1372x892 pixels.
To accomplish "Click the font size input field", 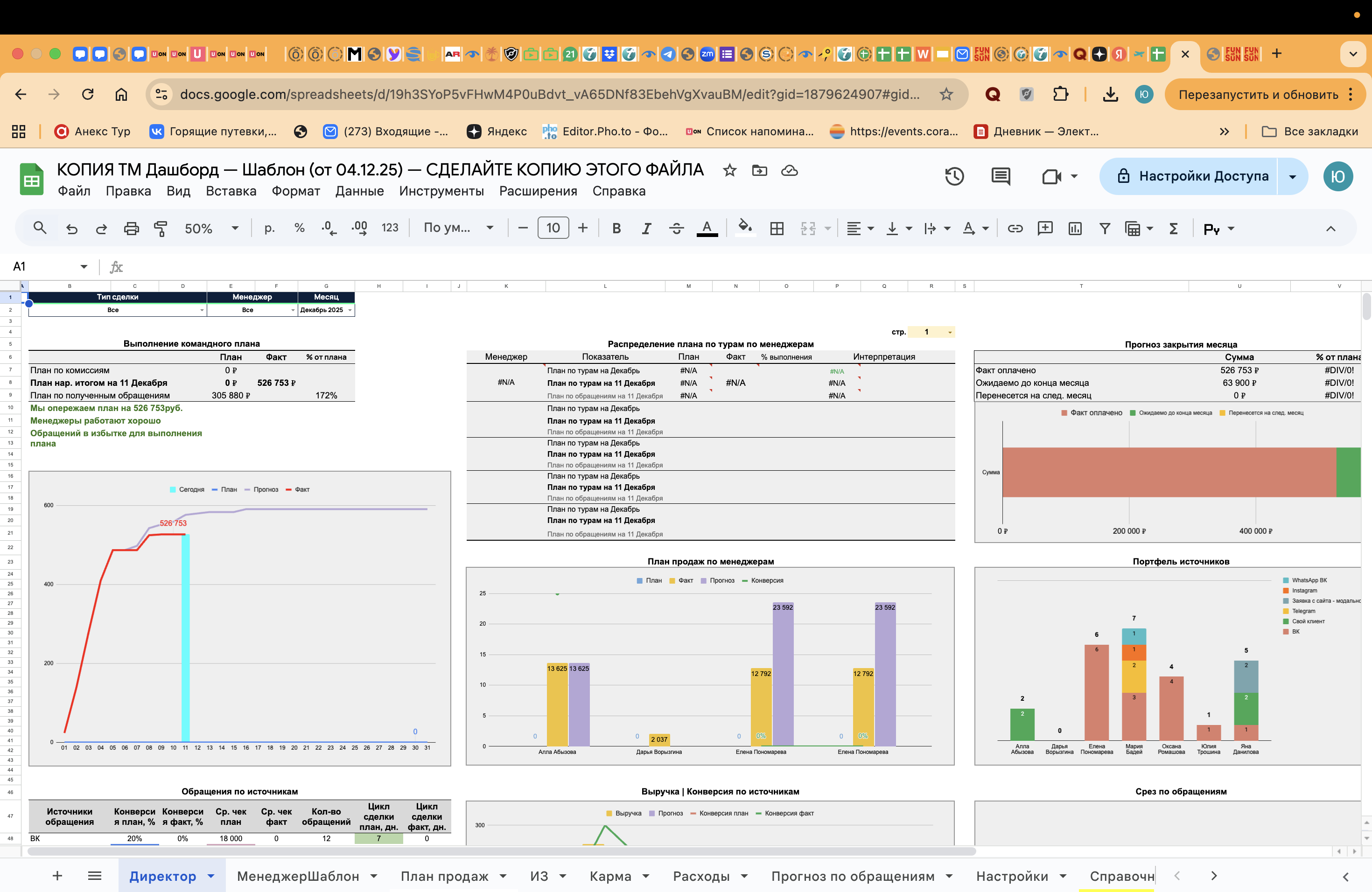I will [553, 228].
